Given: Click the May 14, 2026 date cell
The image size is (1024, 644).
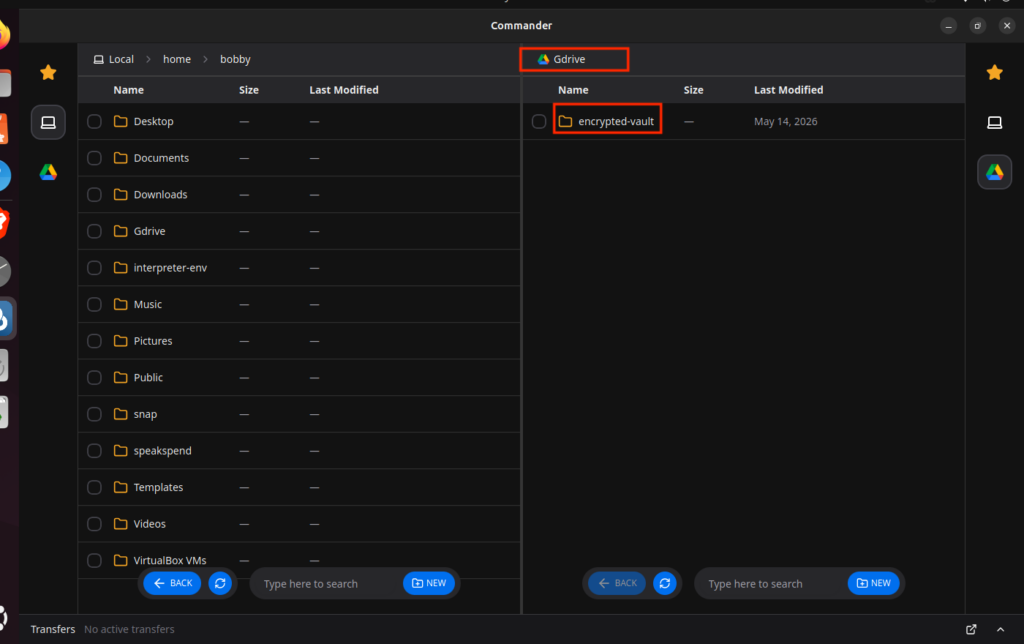Looking at the screenshot, I should 786,121.
